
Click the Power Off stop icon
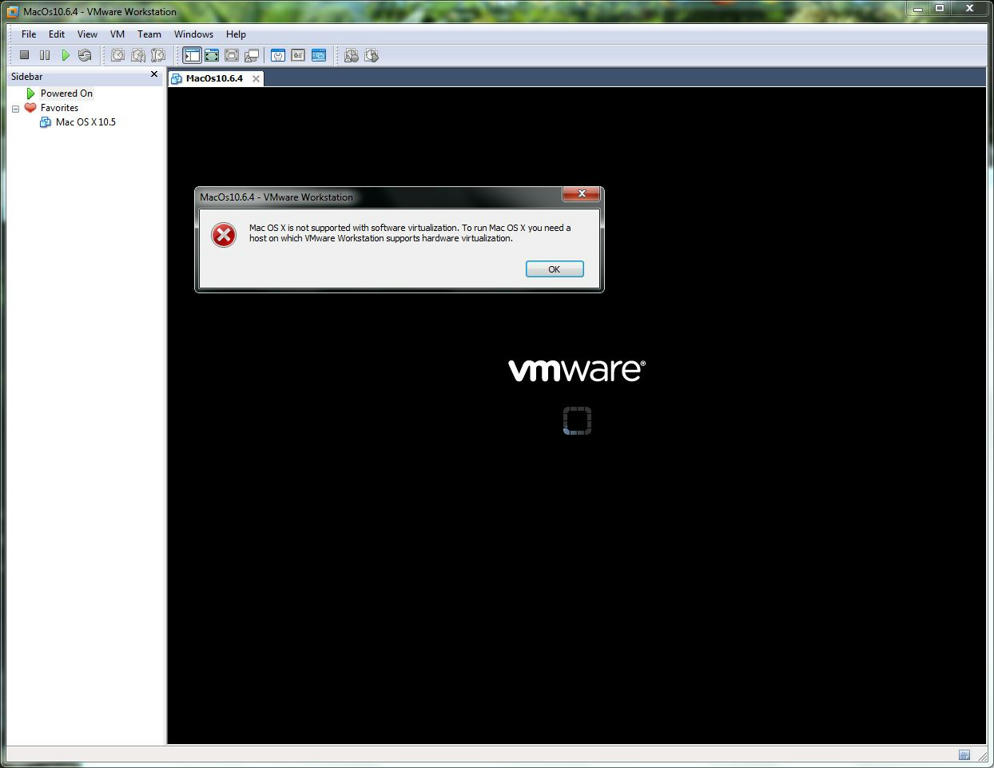(25, 56)
